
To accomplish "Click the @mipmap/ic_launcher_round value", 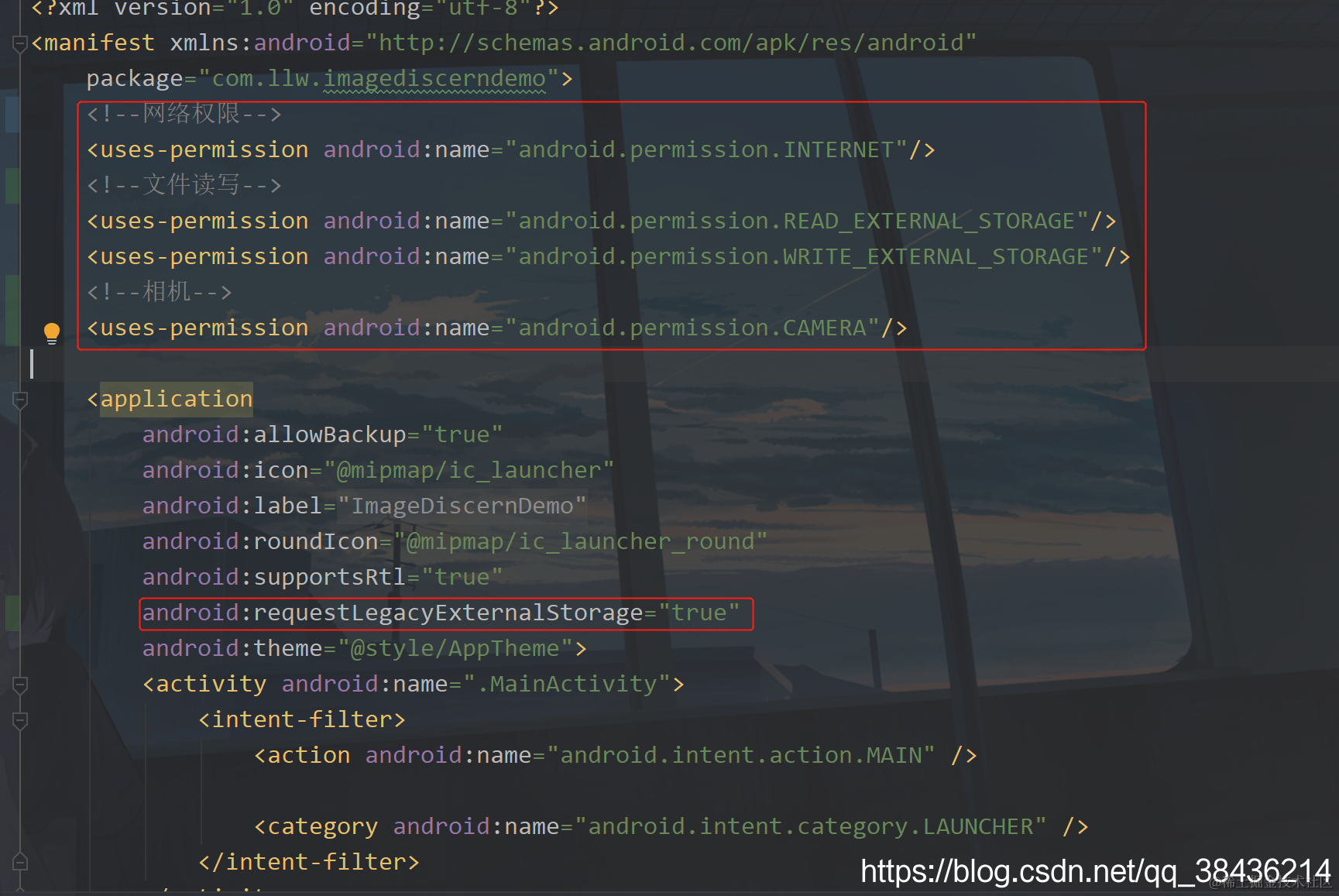I will [x=580, y=541].
